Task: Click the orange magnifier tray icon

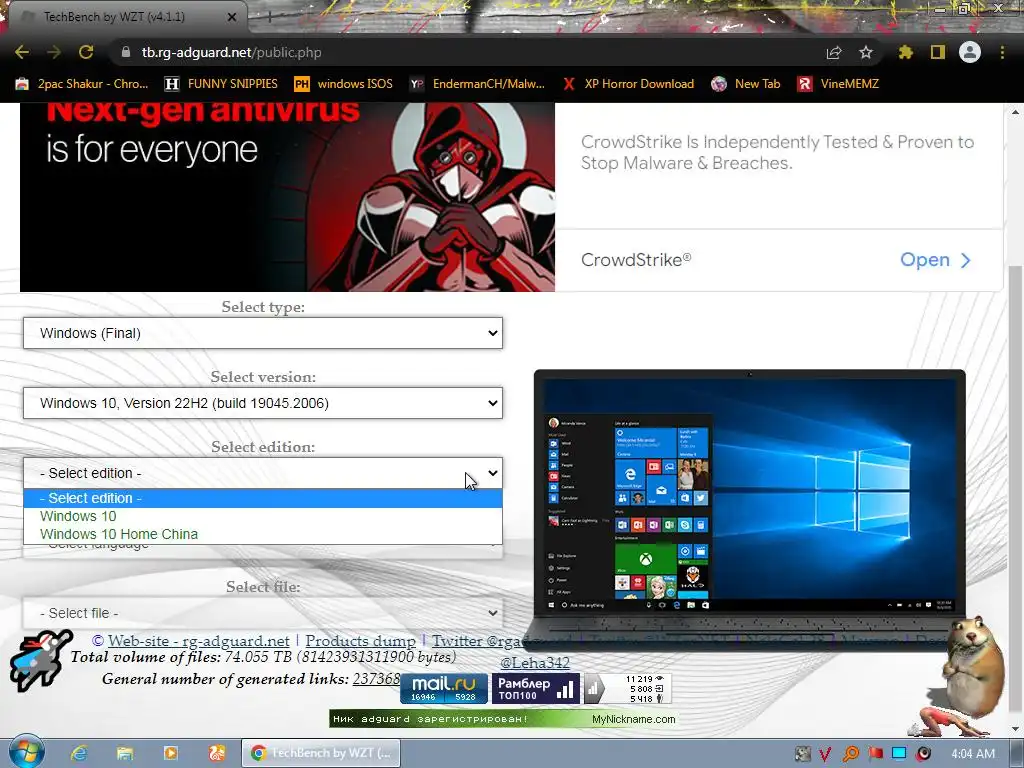Action: 850,754
